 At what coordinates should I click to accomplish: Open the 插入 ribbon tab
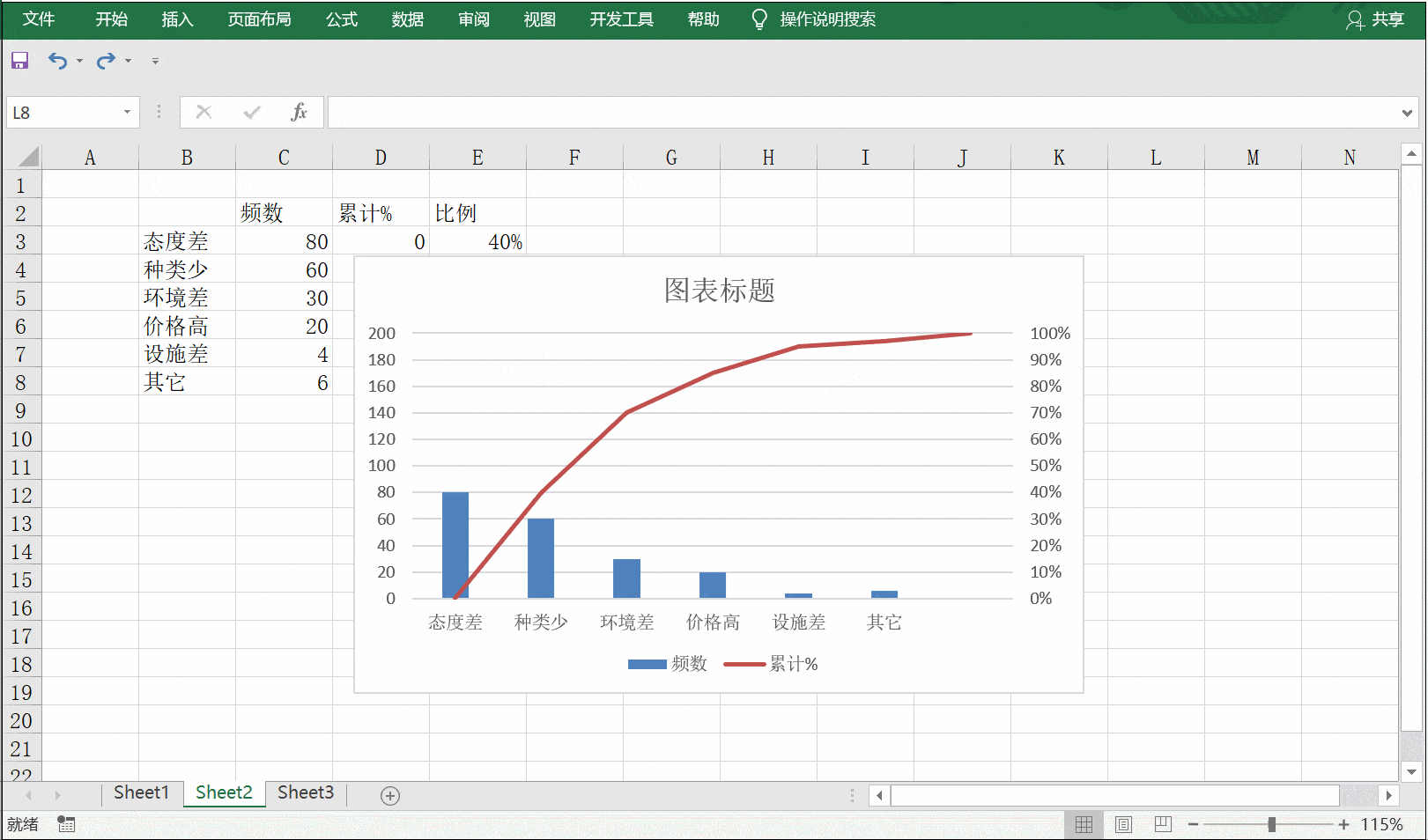coord(177,19)
